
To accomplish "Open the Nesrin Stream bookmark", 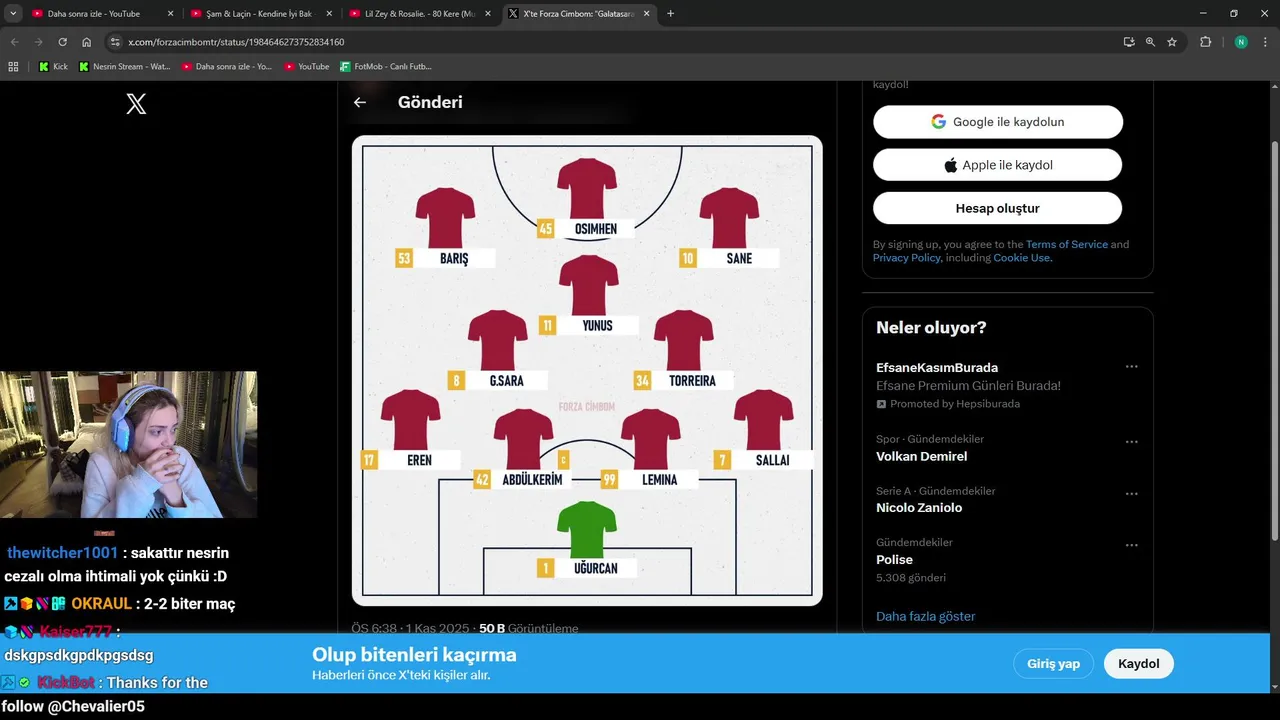I will (124, 66).
